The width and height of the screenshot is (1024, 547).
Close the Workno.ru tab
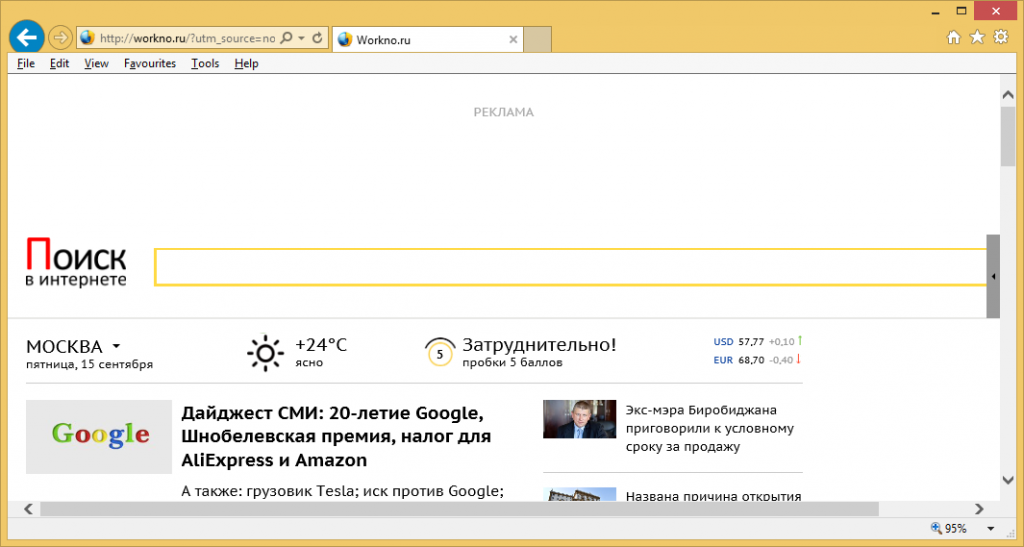tap(514, 40)
